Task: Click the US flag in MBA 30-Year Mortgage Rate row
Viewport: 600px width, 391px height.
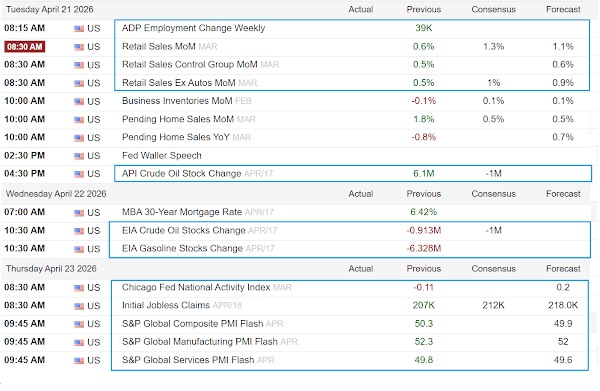Action: pos(79,213)
